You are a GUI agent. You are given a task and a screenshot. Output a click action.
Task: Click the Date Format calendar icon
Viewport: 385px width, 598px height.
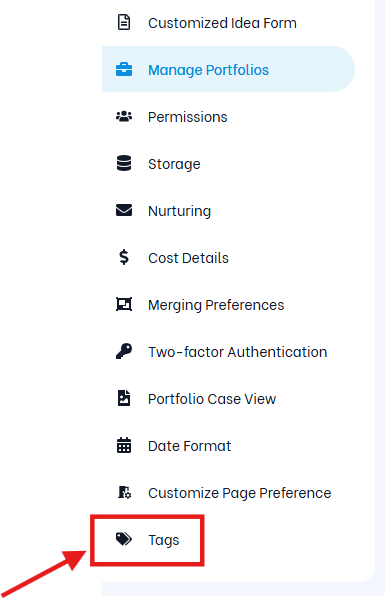124,445
